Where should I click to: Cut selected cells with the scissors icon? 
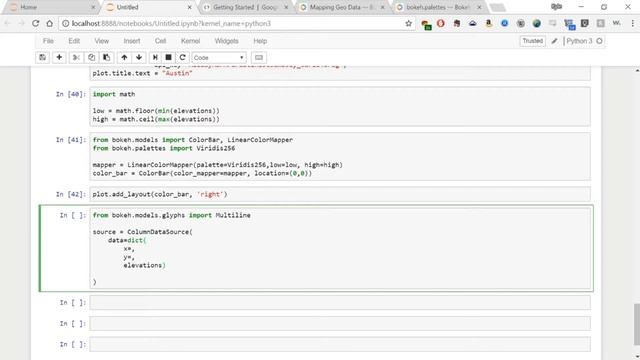click(x=76, y=58)
